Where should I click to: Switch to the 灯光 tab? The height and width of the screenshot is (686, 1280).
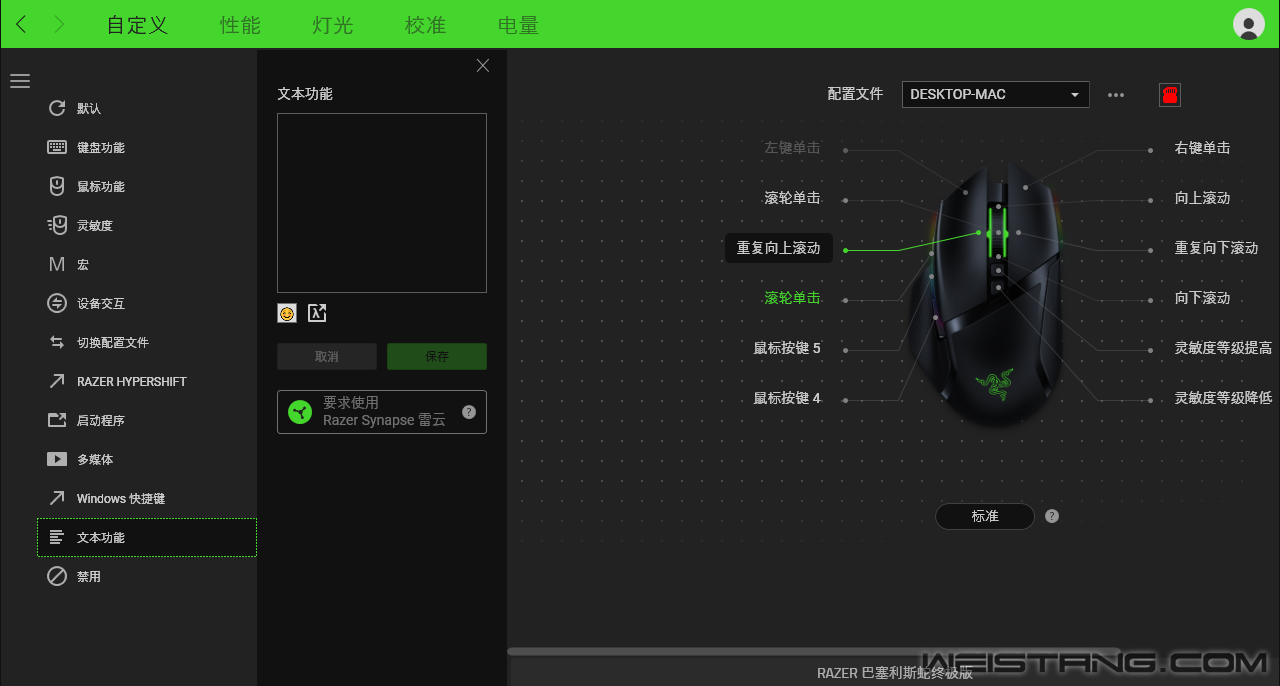333,25
